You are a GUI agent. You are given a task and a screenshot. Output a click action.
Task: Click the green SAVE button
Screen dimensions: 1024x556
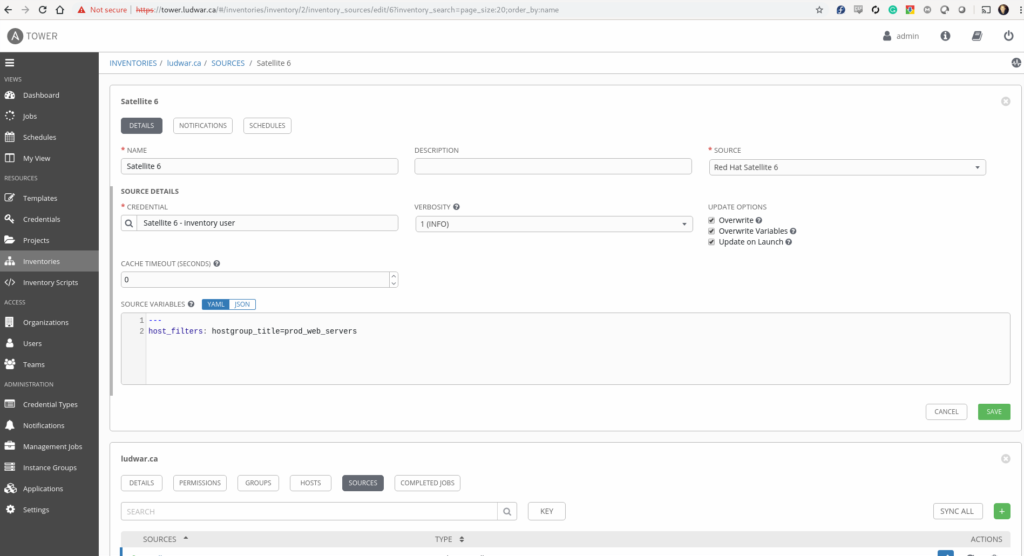tap(994, 412)
